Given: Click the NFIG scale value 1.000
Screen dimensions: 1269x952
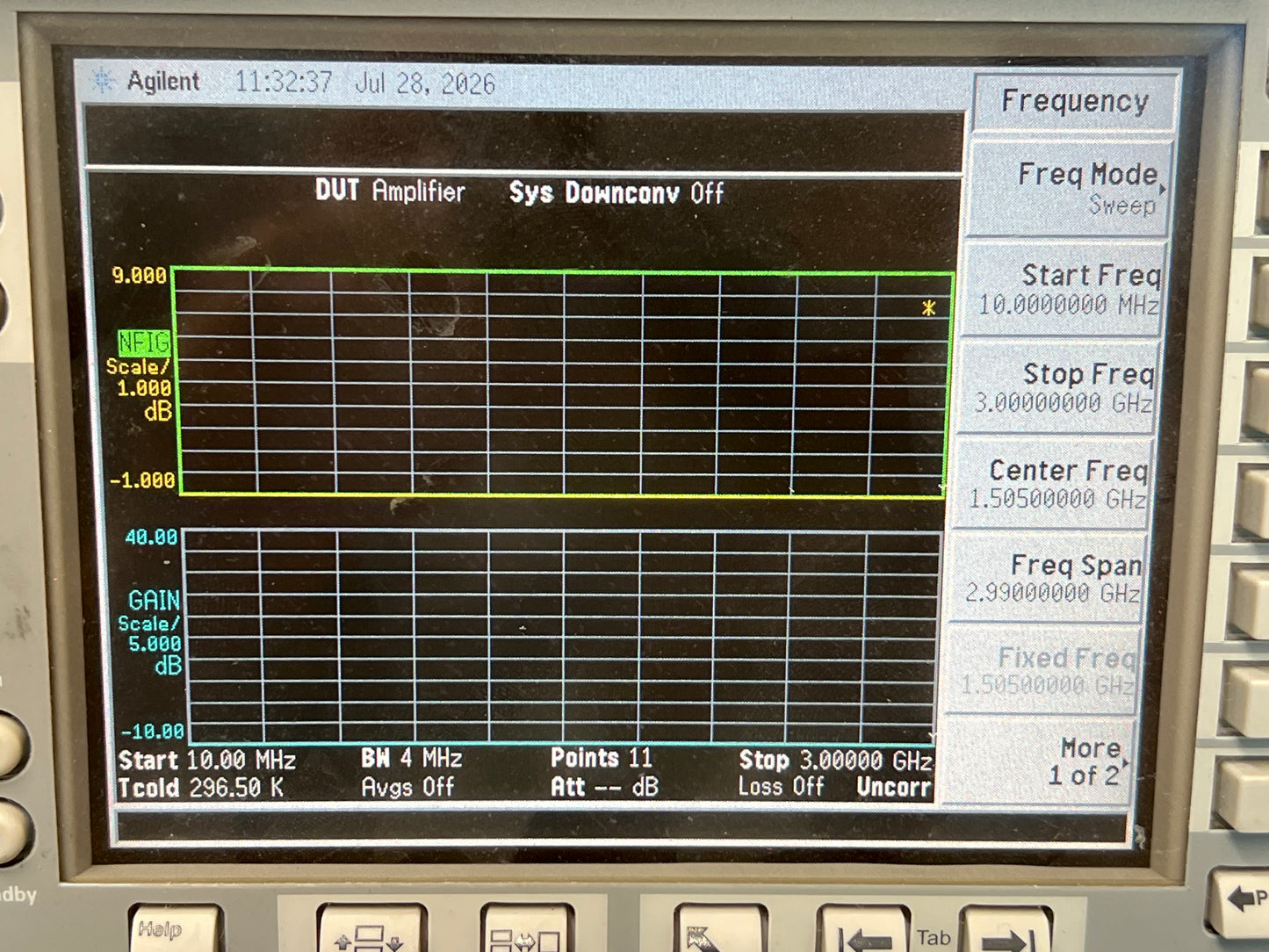Looking at the screenshot, I should click(144, 387).
